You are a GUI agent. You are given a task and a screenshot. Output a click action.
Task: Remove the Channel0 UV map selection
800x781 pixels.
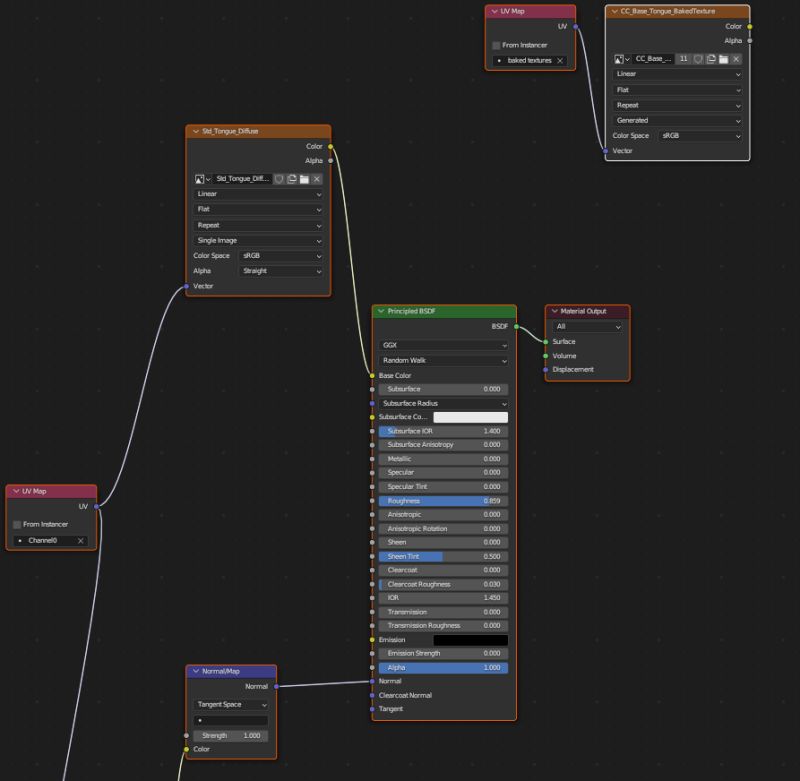[78, 540]
